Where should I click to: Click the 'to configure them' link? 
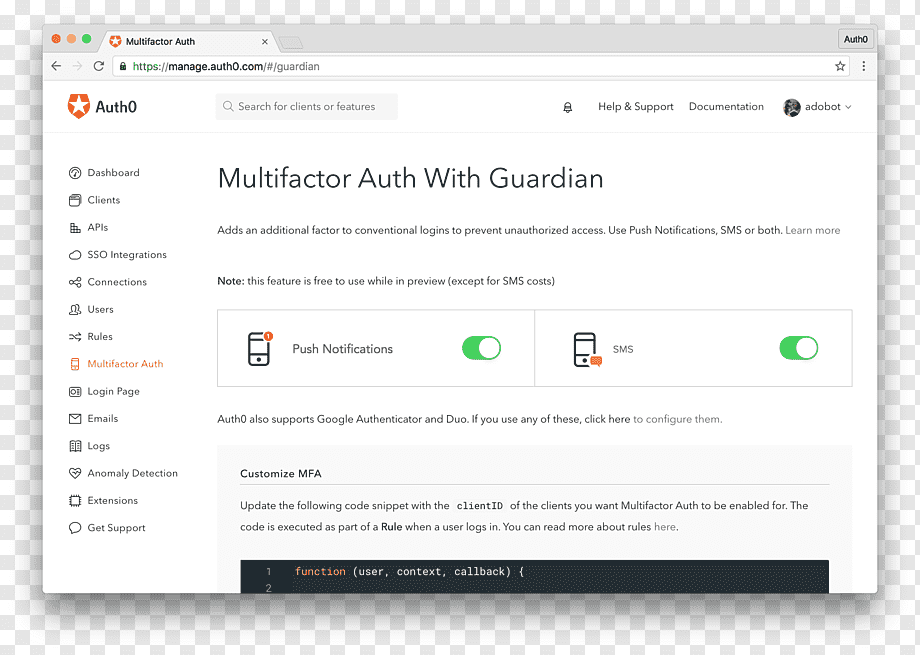pos(678,419)
